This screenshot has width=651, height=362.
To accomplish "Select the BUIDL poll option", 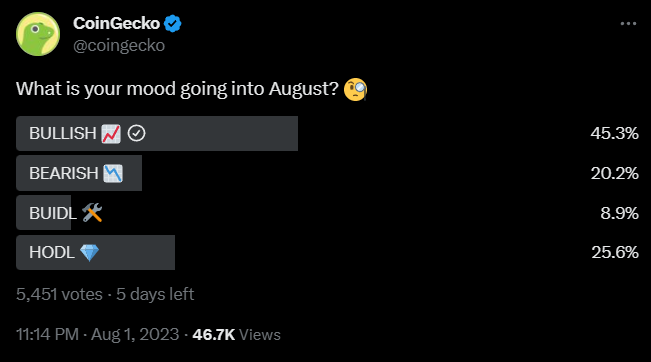I will pyautogui.click(x=327, y=213).
